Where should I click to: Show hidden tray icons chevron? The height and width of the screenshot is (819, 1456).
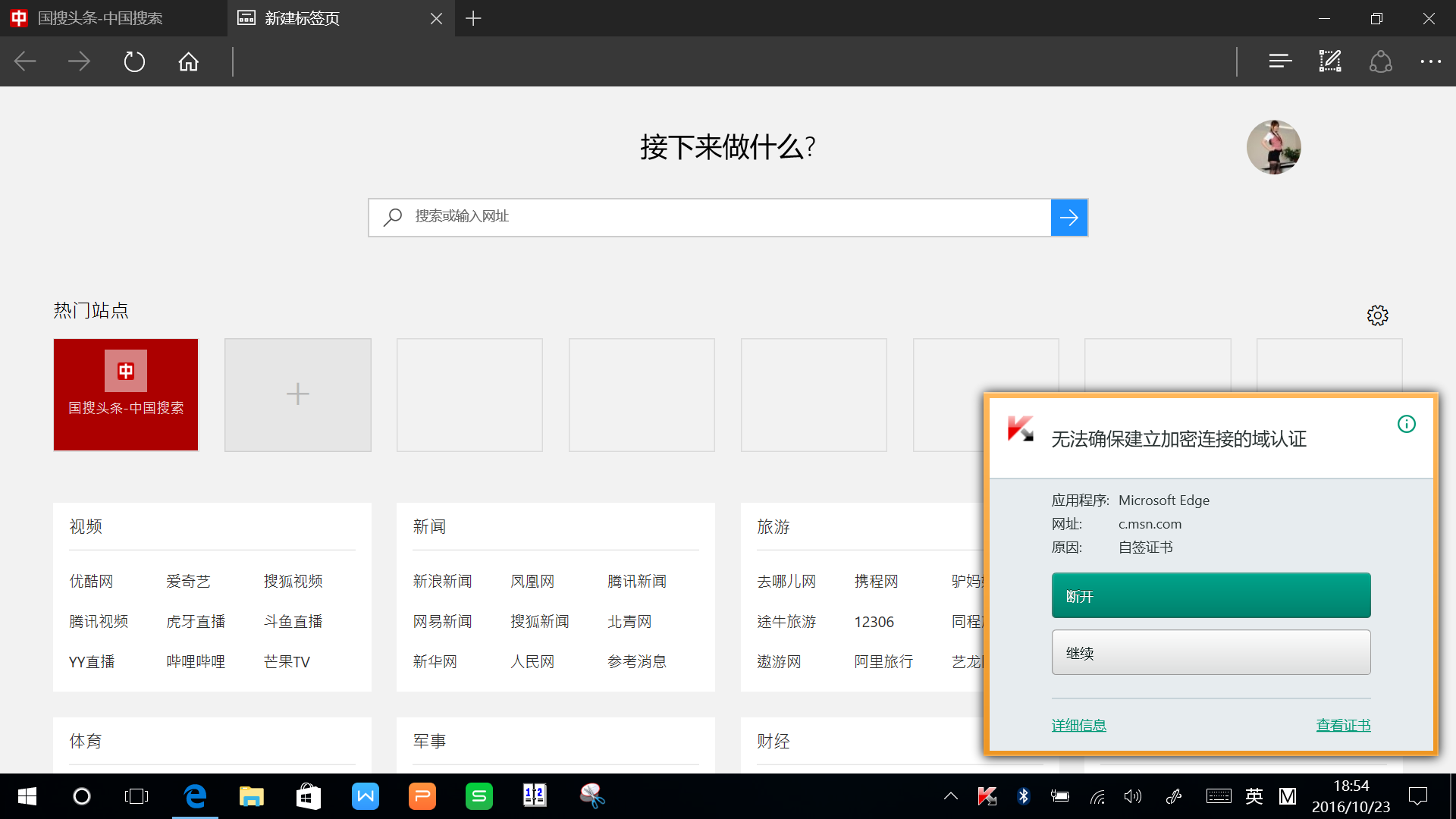click(951, 796)
